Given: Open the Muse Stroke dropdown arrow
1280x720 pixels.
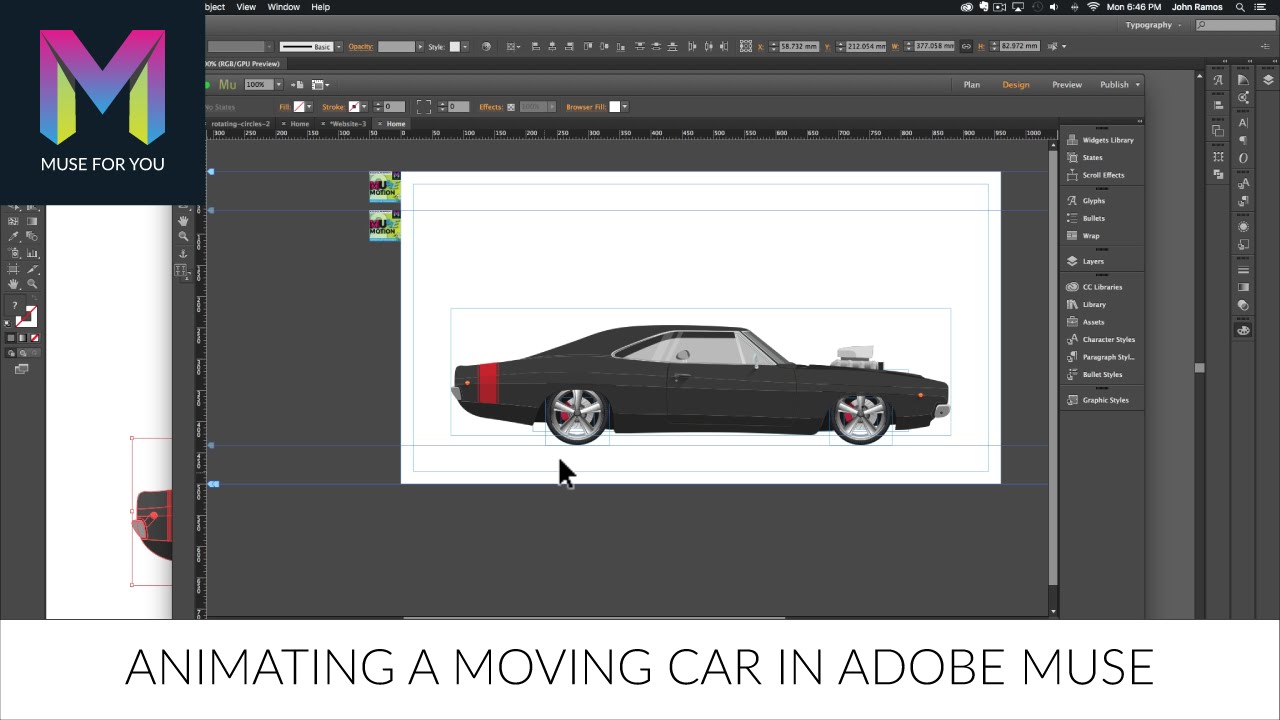Looking at the screenshot, I should pyautogui.click(x=363, y=107).
